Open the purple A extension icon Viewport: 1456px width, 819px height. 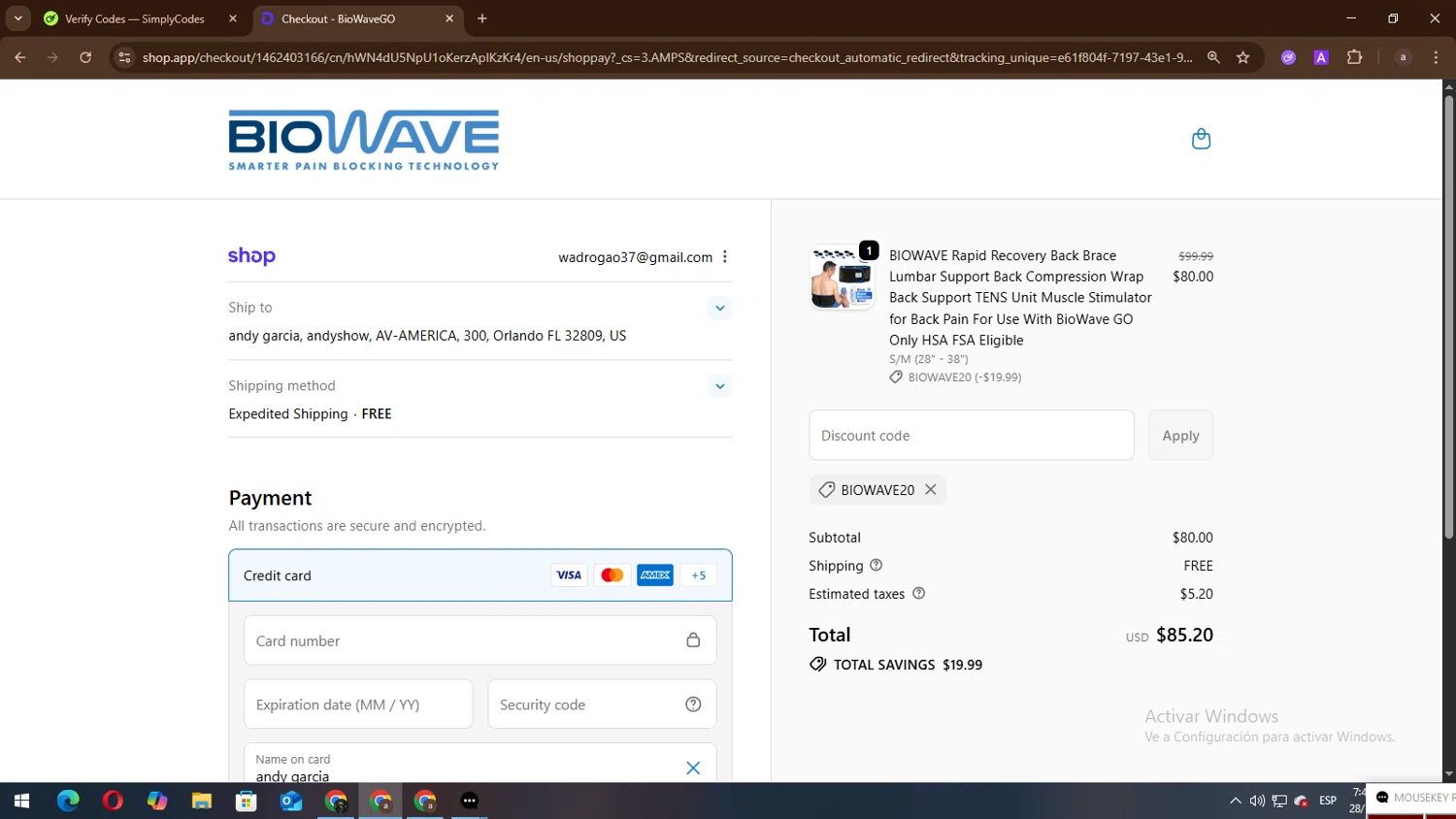coord(1321,57)
